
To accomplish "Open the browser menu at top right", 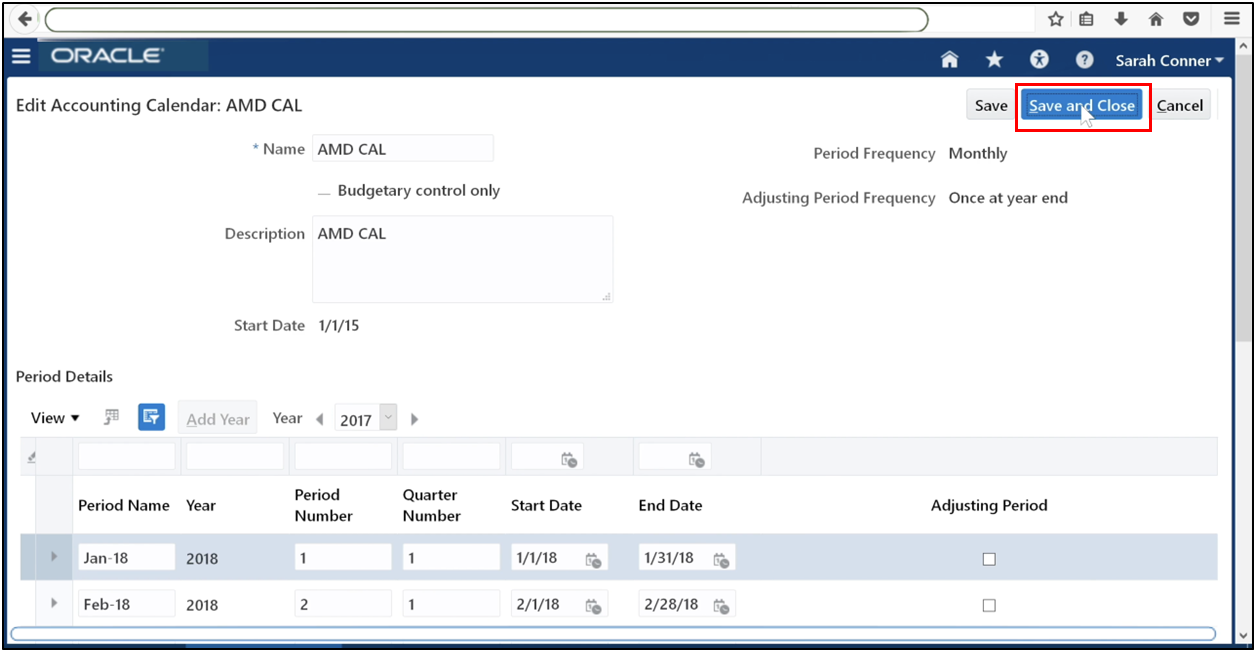I will (x=1230, y=18).
